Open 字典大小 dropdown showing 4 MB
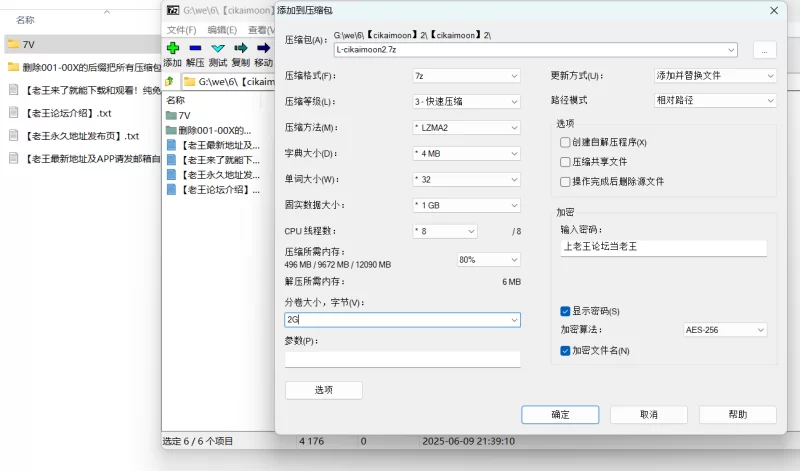 (466, 154)
